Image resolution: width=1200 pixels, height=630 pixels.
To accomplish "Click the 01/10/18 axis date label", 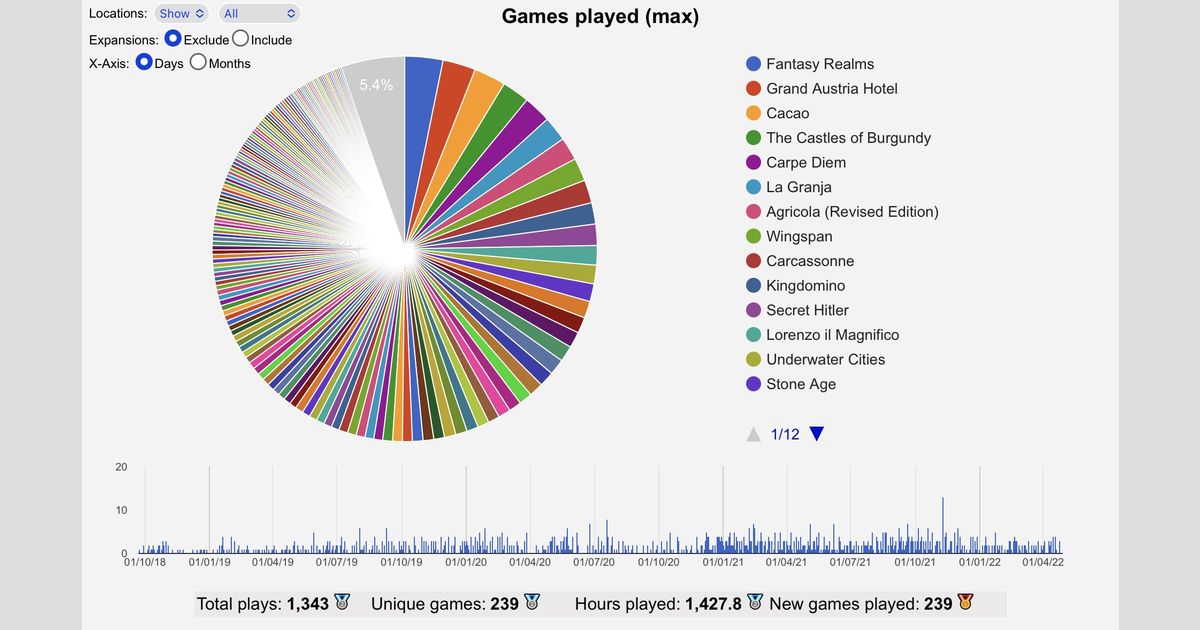I will coord(145,562).
